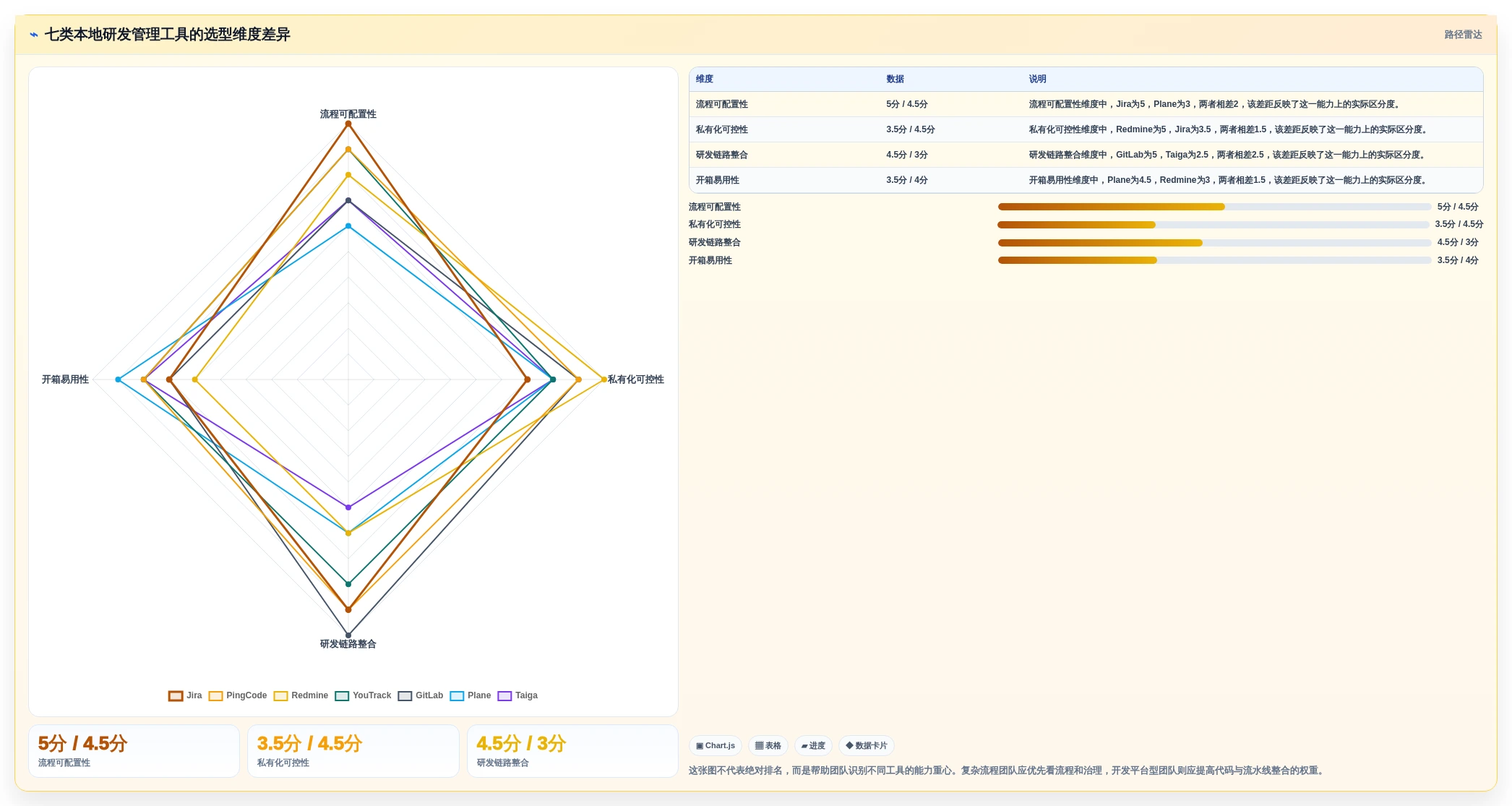Toggle the Redmine legend swatch
This screenshot has width=1512, height=806.
coord(280,695)
